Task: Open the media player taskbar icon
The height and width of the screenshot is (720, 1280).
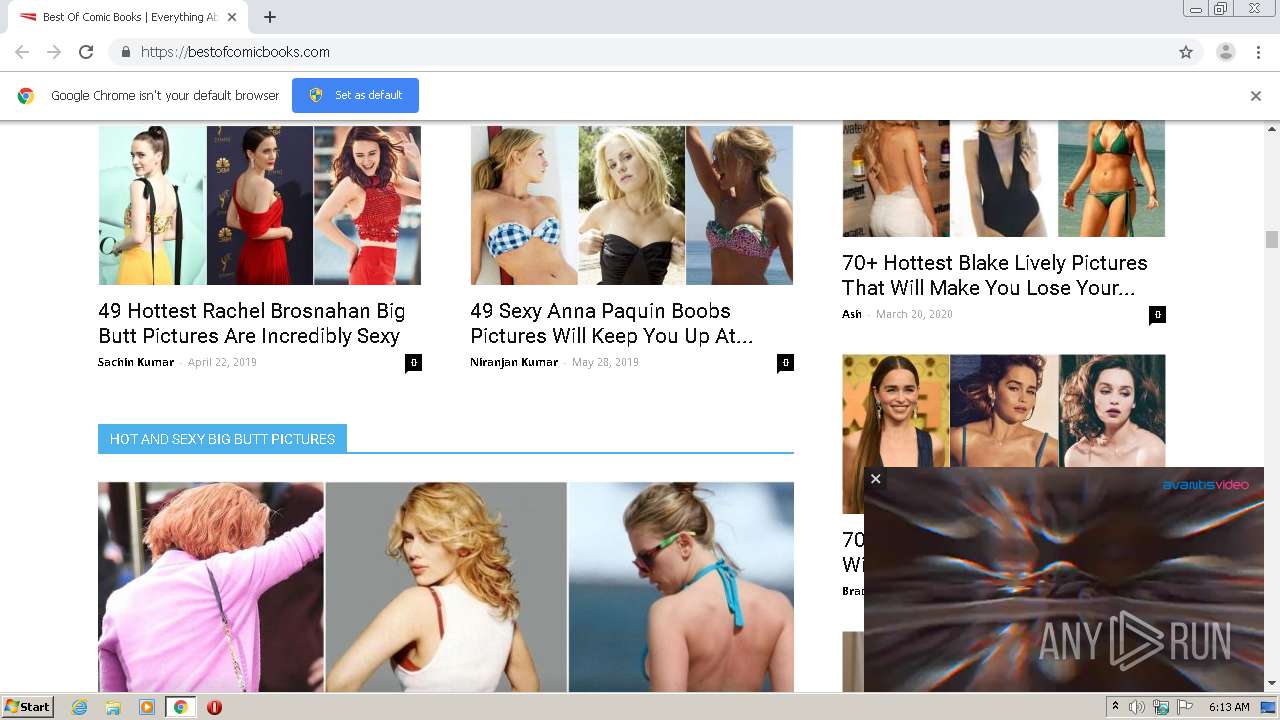Action: [147, 707]
